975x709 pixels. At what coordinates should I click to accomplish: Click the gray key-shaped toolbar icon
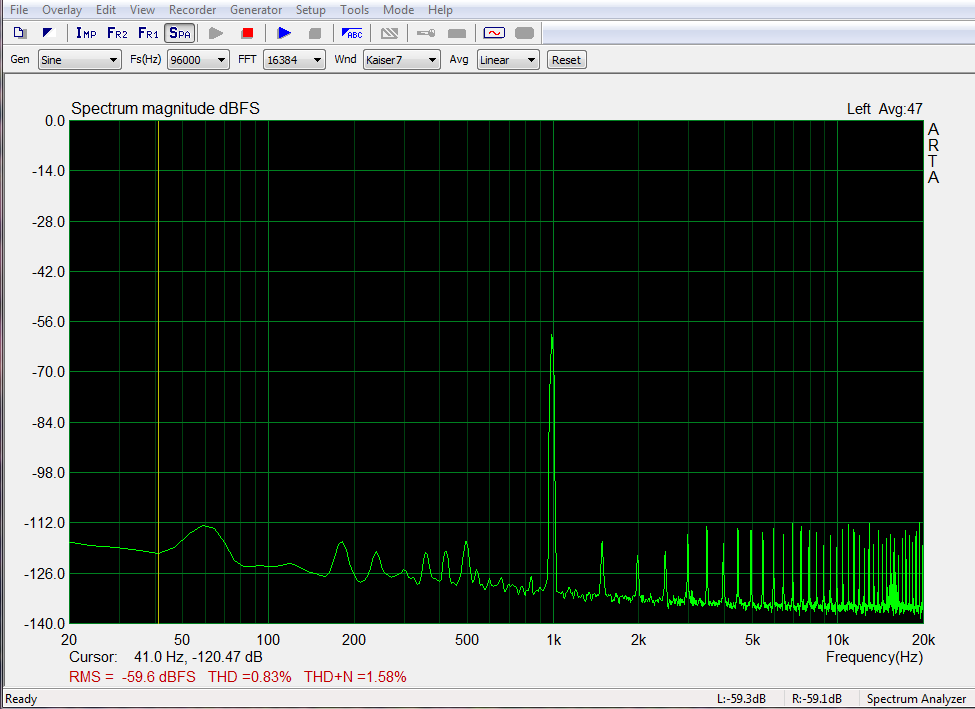[x=426, y=33]
